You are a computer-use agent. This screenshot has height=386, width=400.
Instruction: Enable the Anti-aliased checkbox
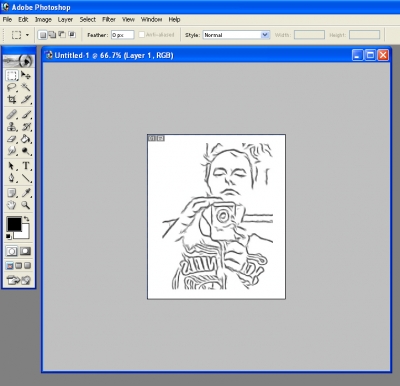[141, 35]
